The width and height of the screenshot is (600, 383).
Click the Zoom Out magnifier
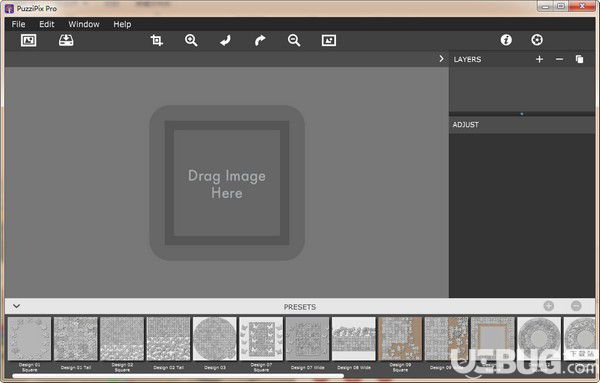coord(294,40)
